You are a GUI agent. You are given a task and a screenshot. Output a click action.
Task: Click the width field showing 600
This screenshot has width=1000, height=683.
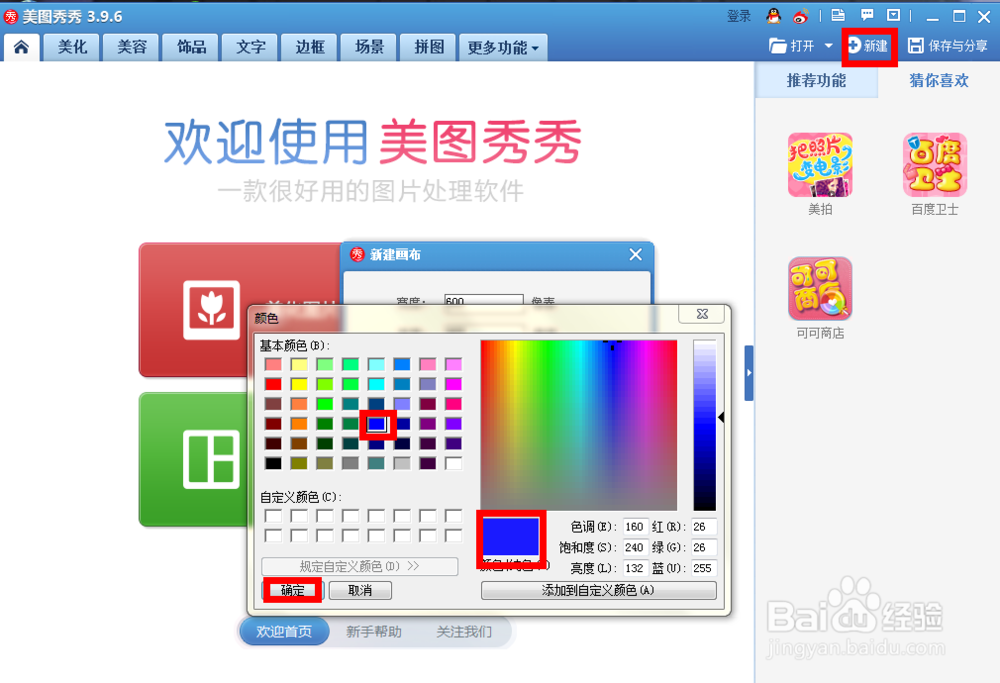click(483, 301)
